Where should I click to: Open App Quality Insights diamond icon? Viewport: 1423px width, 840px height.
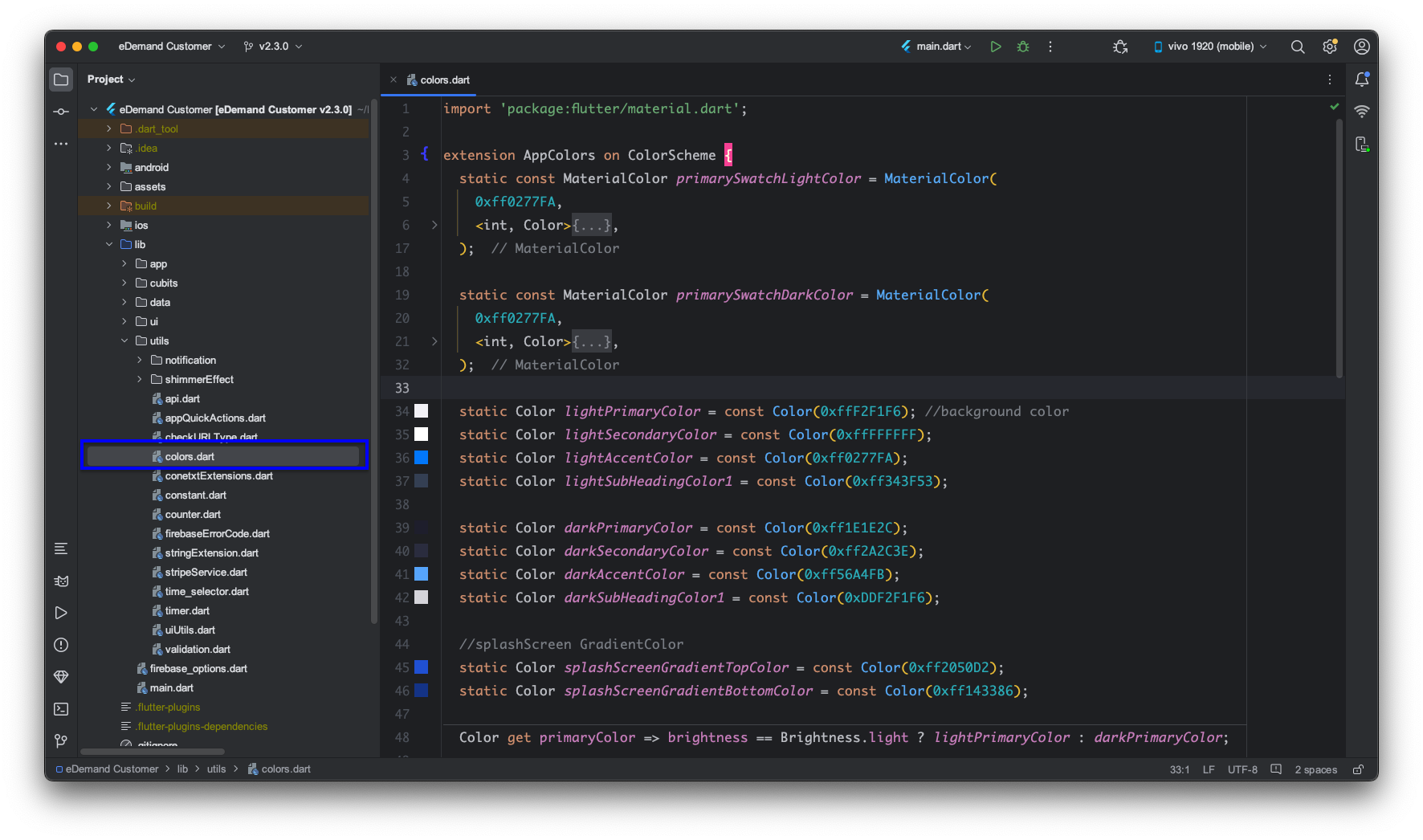click(61, 677)
